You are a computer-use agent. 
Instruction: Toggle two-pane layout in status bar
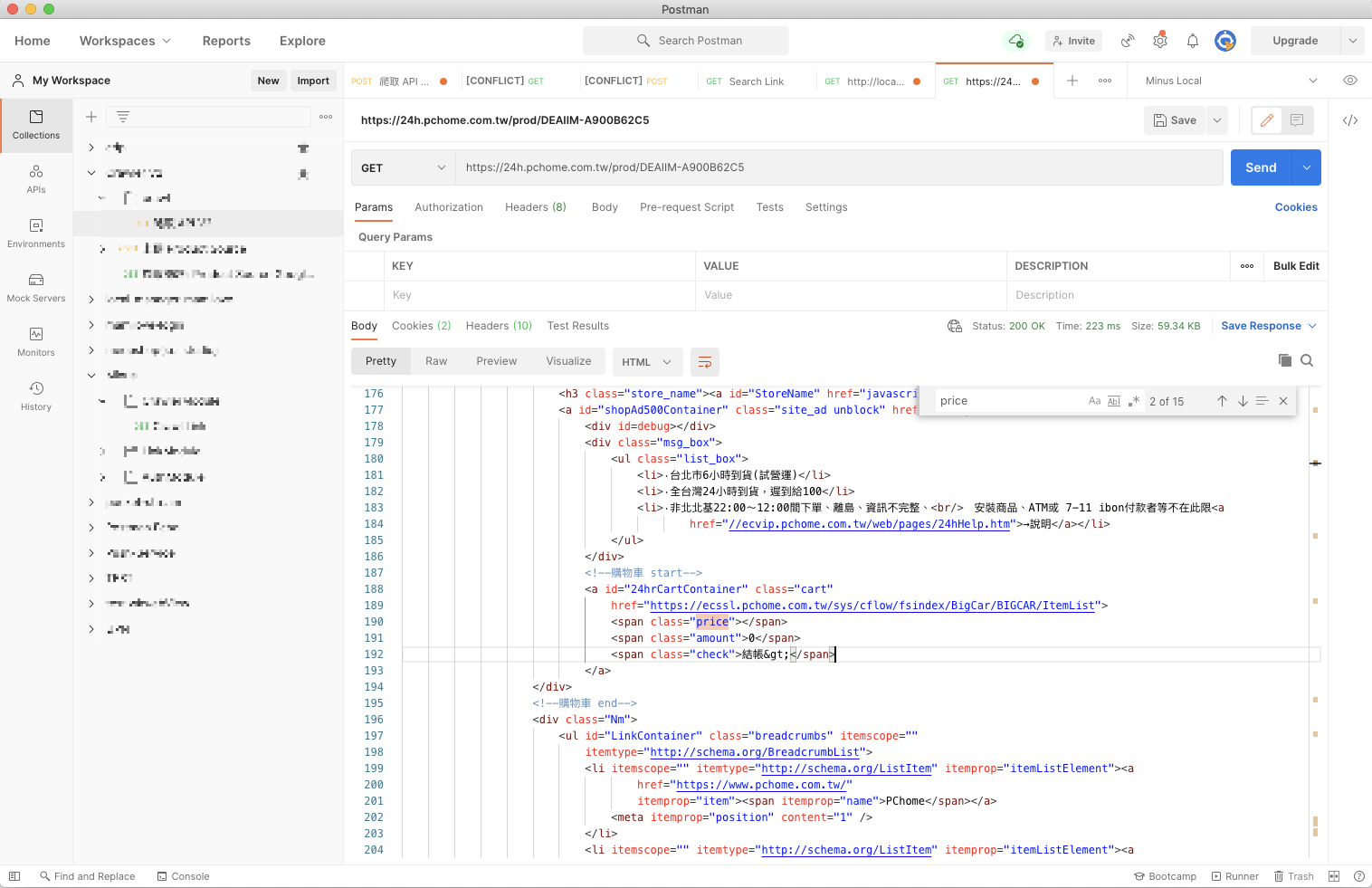point(1334,876)
